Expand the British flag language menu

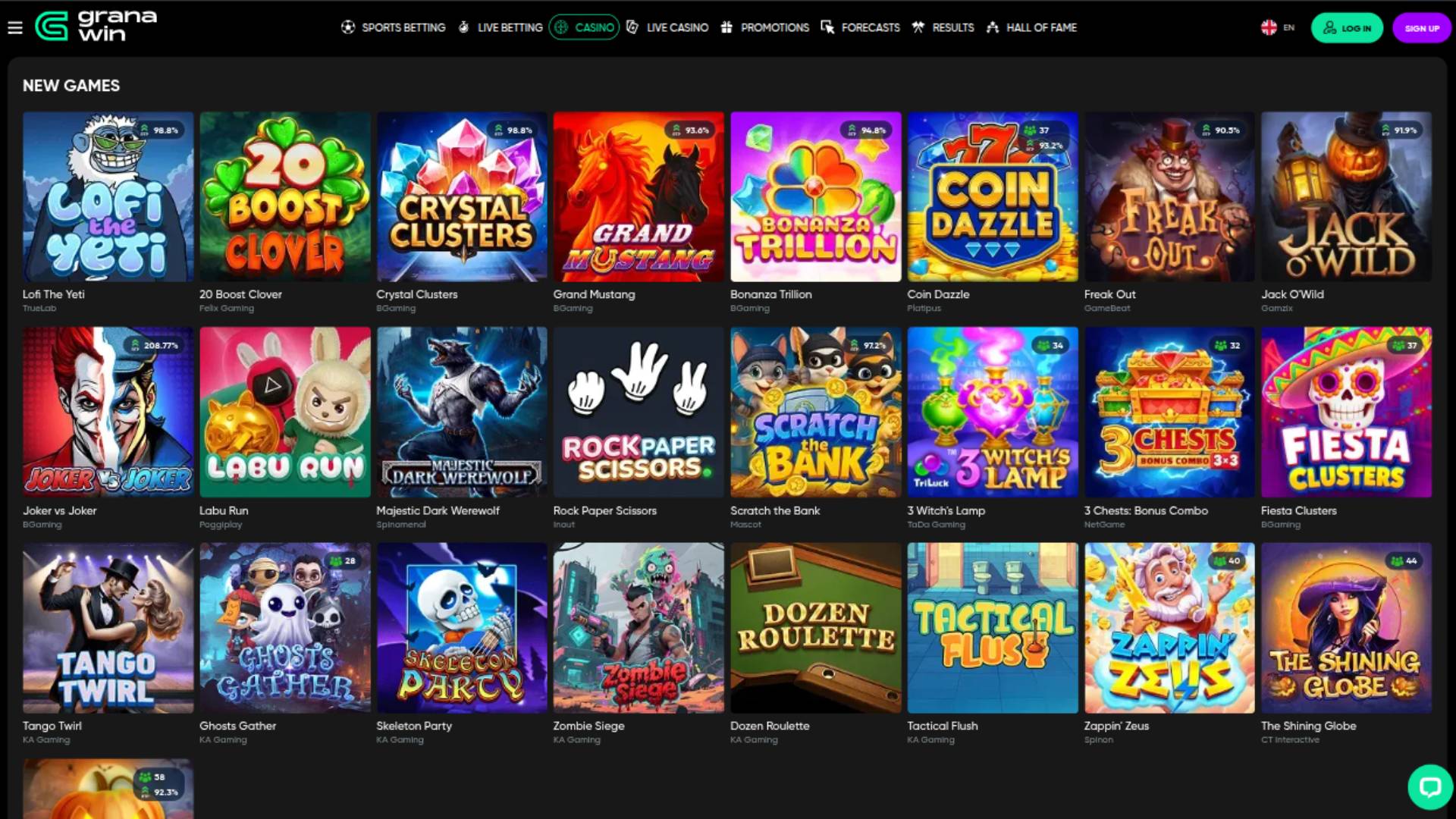click(x=1268, y=27)
